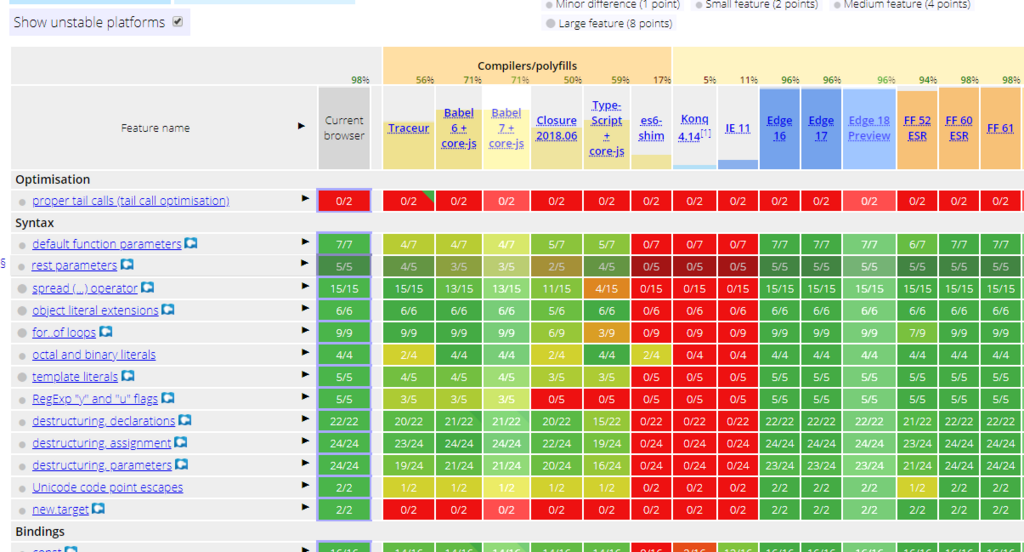
Task: Select Edge 16 column header
Action: coord(779,128)
